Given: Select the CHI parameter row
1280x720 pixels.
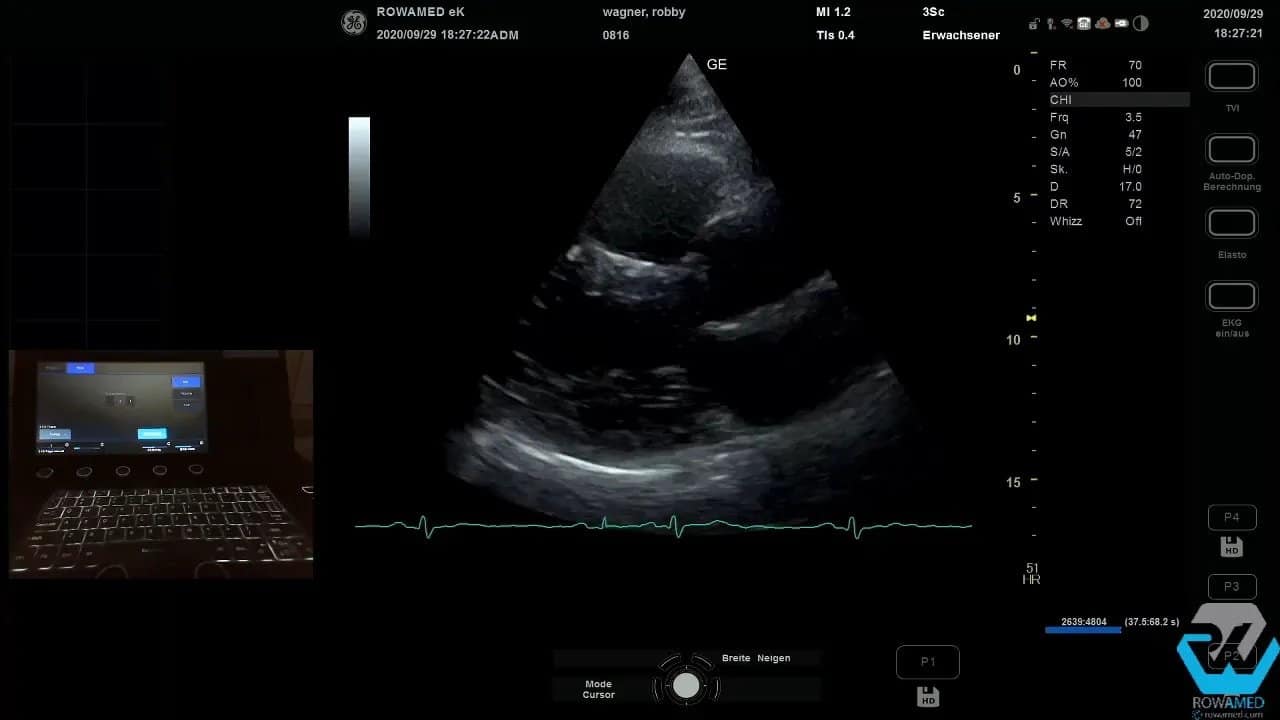Looking at the screenshot, I should 1118,100.
